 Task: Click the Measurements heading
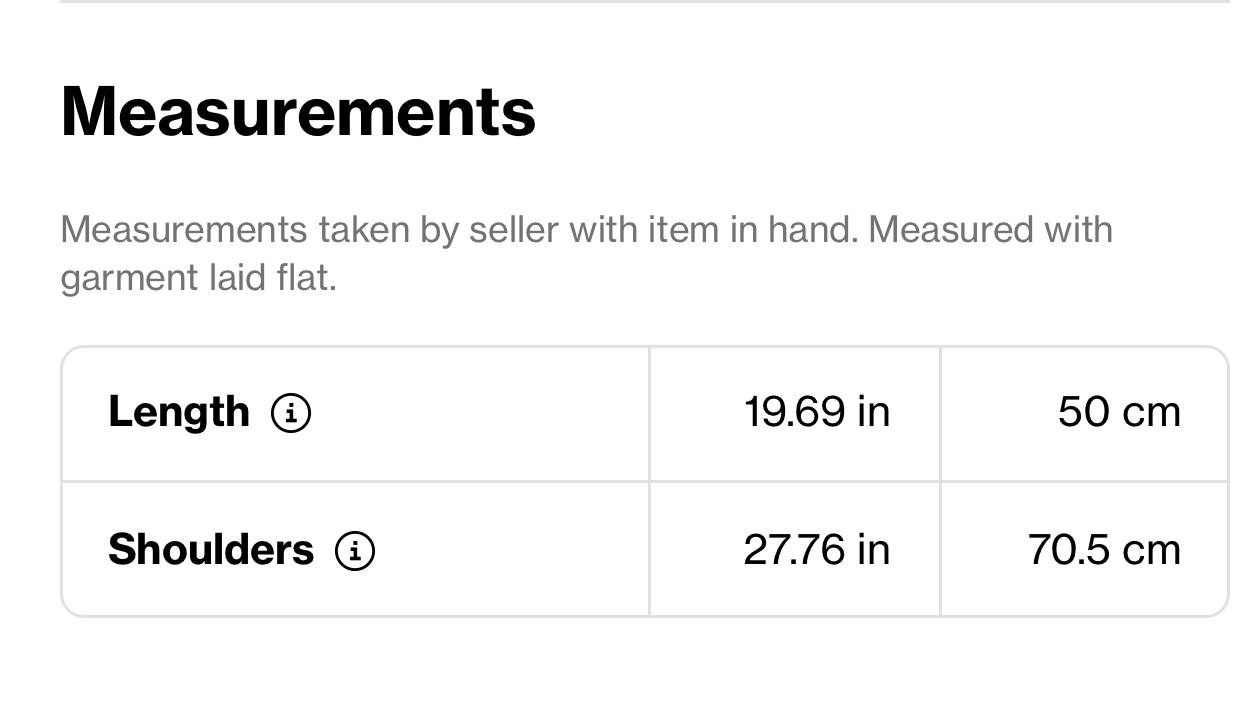point(298,110)
